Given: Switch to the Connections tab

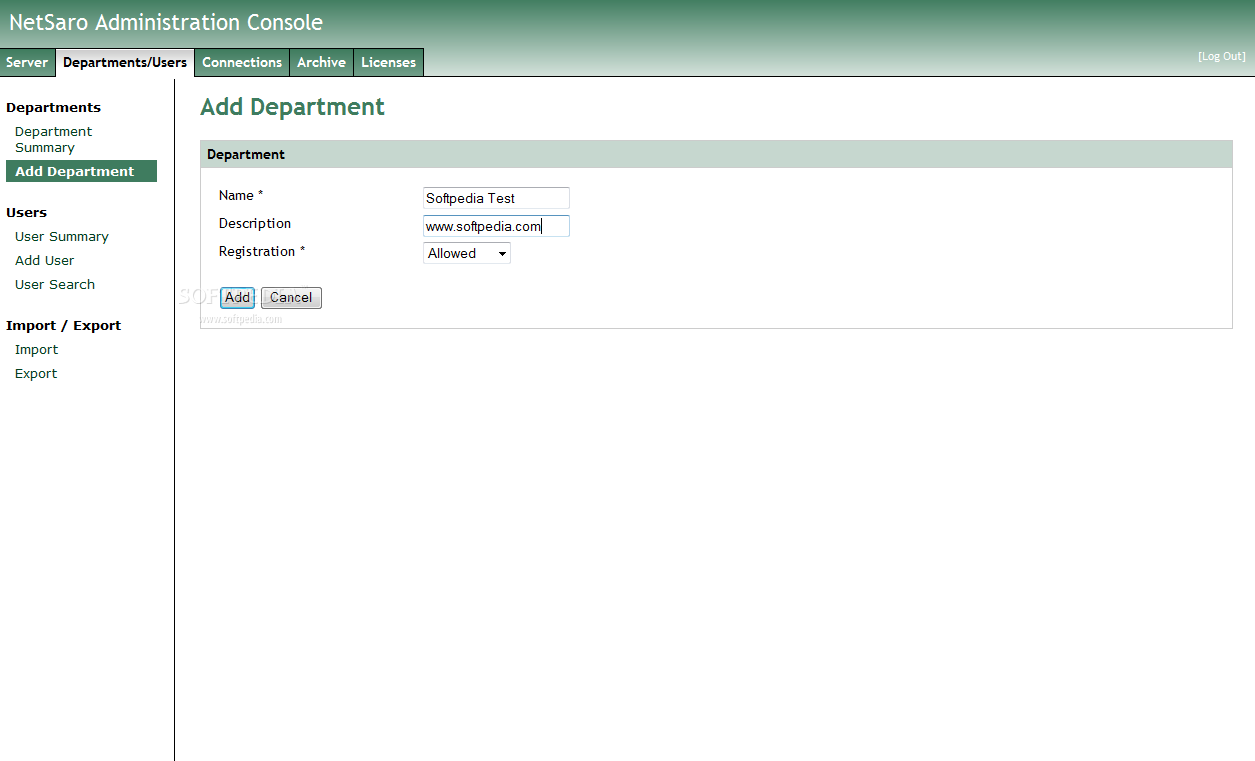Looking at the screenshot, I should point(242,62).
